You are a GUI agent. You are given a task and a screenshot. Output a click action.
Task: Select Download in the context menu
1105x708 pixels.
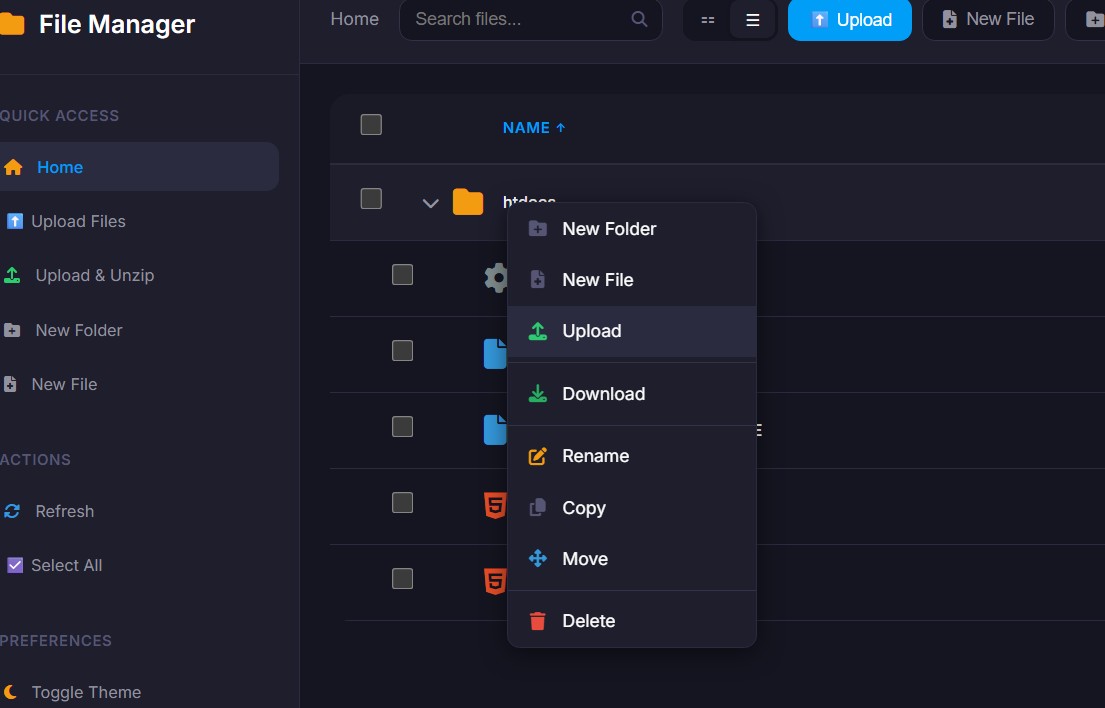(x=602, y=394)
